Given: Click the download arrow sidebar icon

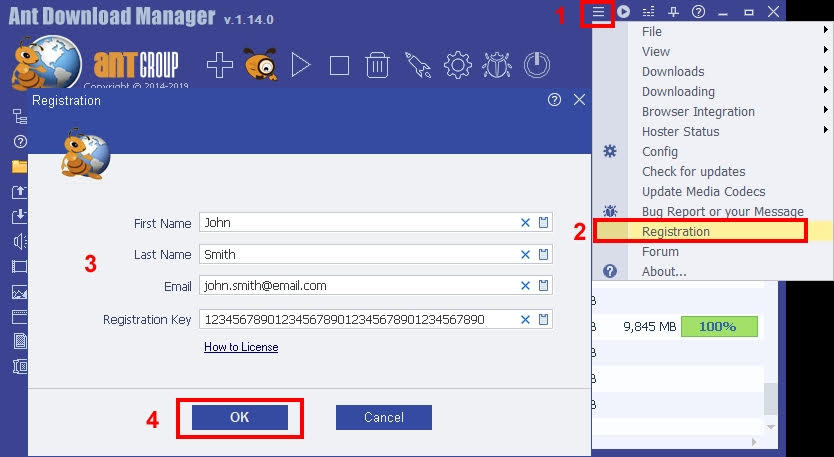Looking at the screenshot, I should (x=20, y=217).
